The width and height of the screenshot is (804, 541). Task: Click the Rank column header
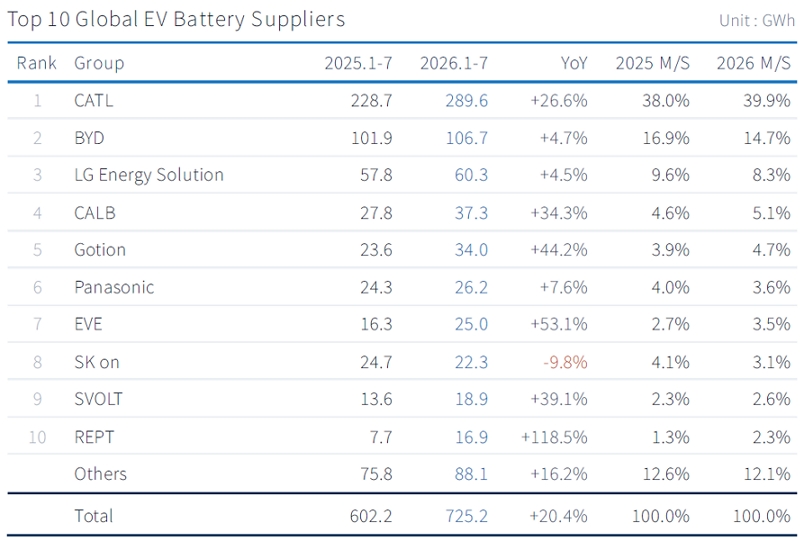[36, 63]
